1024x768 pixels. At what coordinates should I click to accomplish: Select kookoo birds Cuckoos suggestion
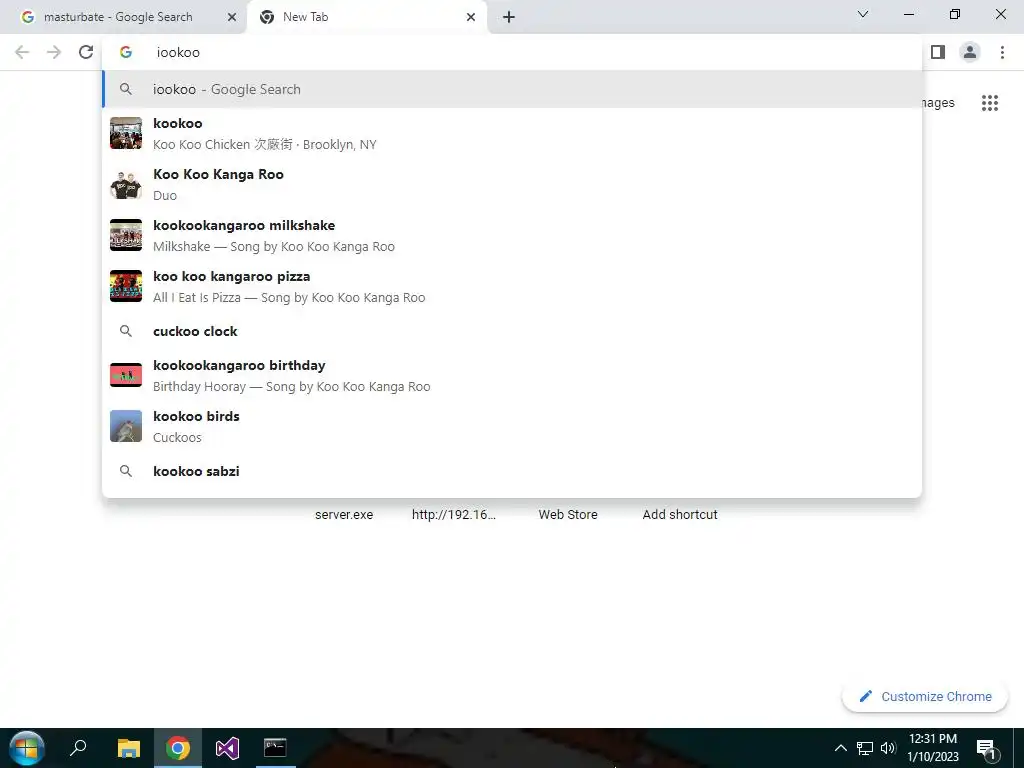point(512,426)
